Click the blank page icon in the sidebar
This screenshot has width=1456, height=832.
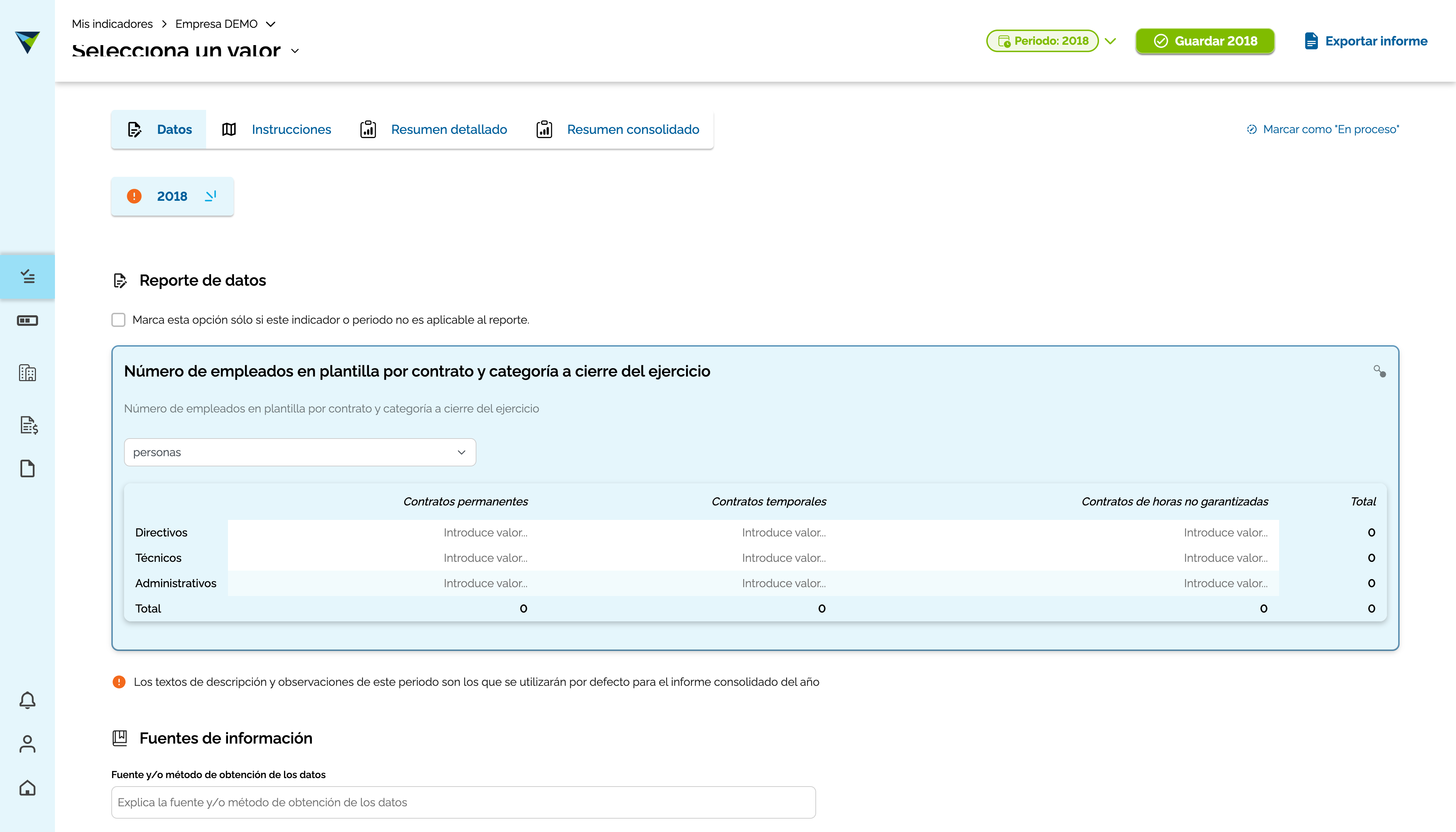pyautogui.click(x=27, y=468)
